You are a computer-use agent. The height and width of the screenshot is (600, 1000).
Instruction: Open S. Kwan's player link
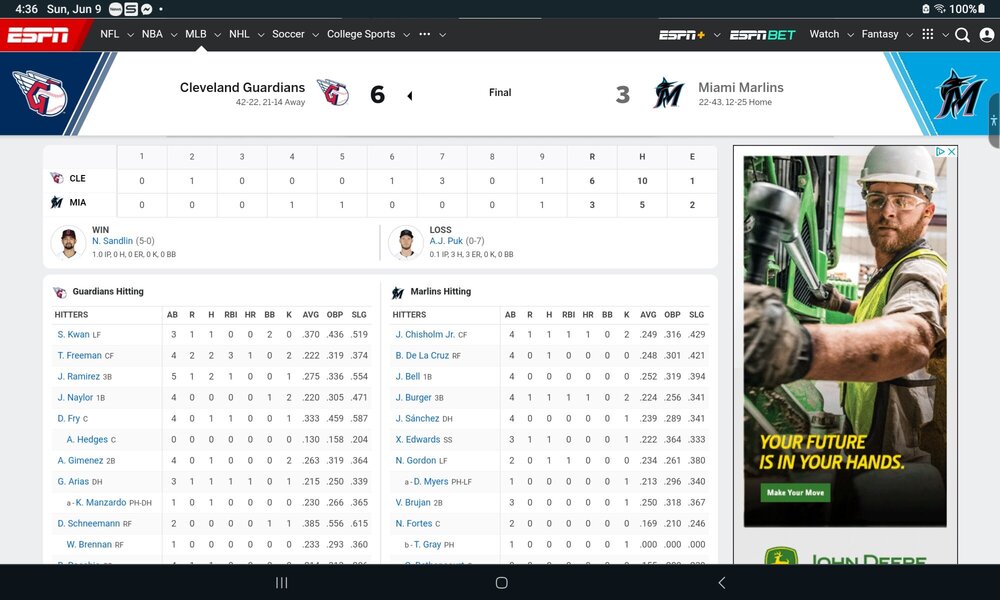[73, 334]
